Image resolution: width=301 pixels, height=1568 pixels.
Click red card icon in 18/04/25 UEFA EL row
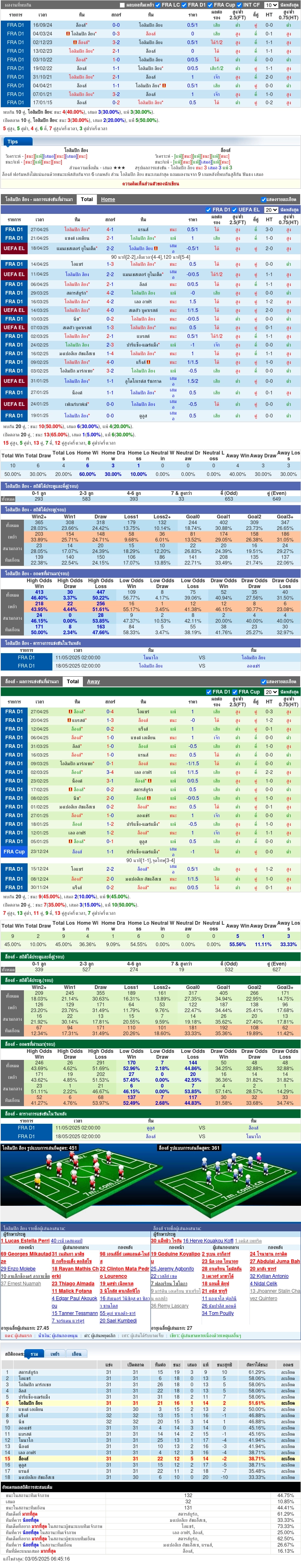pyautogui.click(x=156, y=248)
